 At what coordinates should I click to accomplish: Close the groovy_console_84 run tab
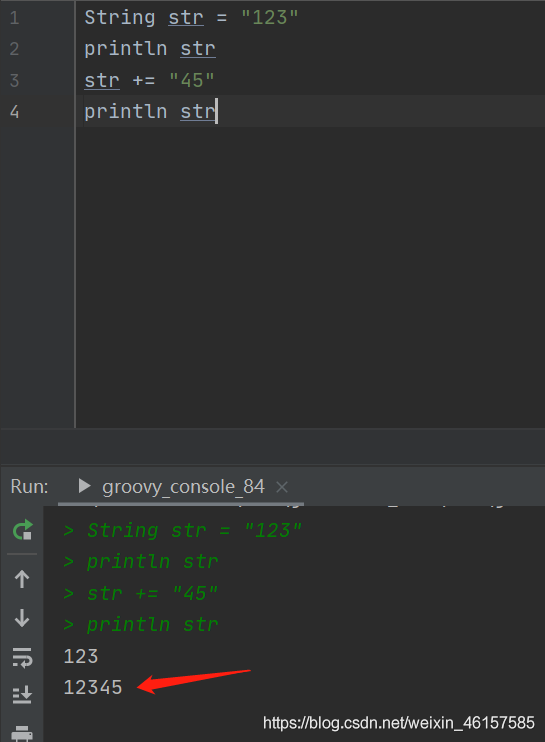(282, 487)
